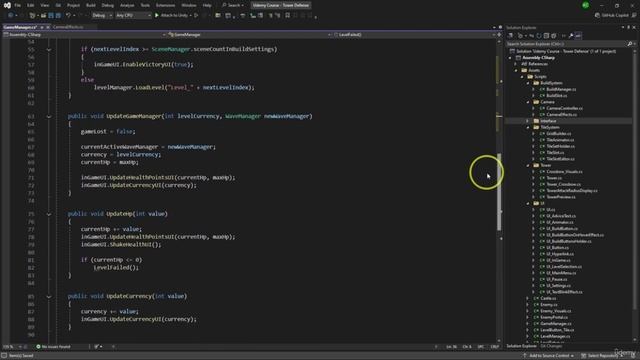Open the Build menu
The image size is (640, 360).
pos(91,5)
